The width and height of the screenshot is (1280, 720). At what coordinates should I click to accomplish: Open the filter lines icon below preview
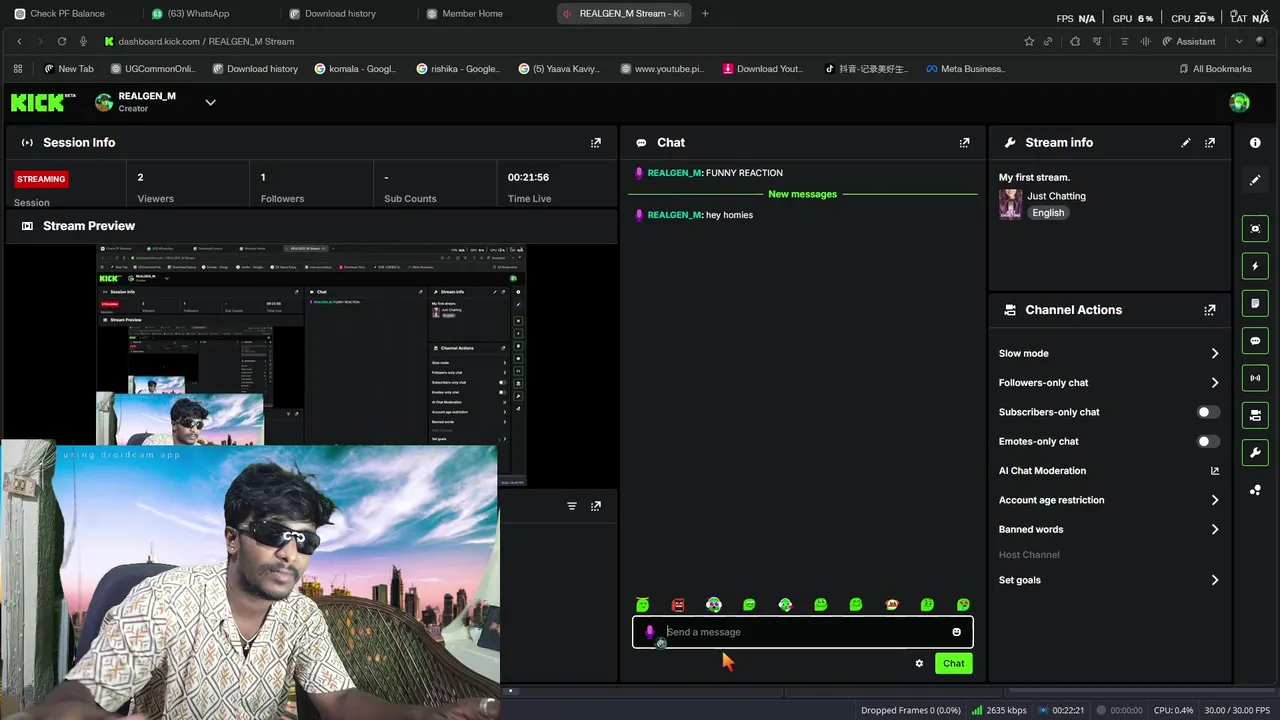pos(572,506)
